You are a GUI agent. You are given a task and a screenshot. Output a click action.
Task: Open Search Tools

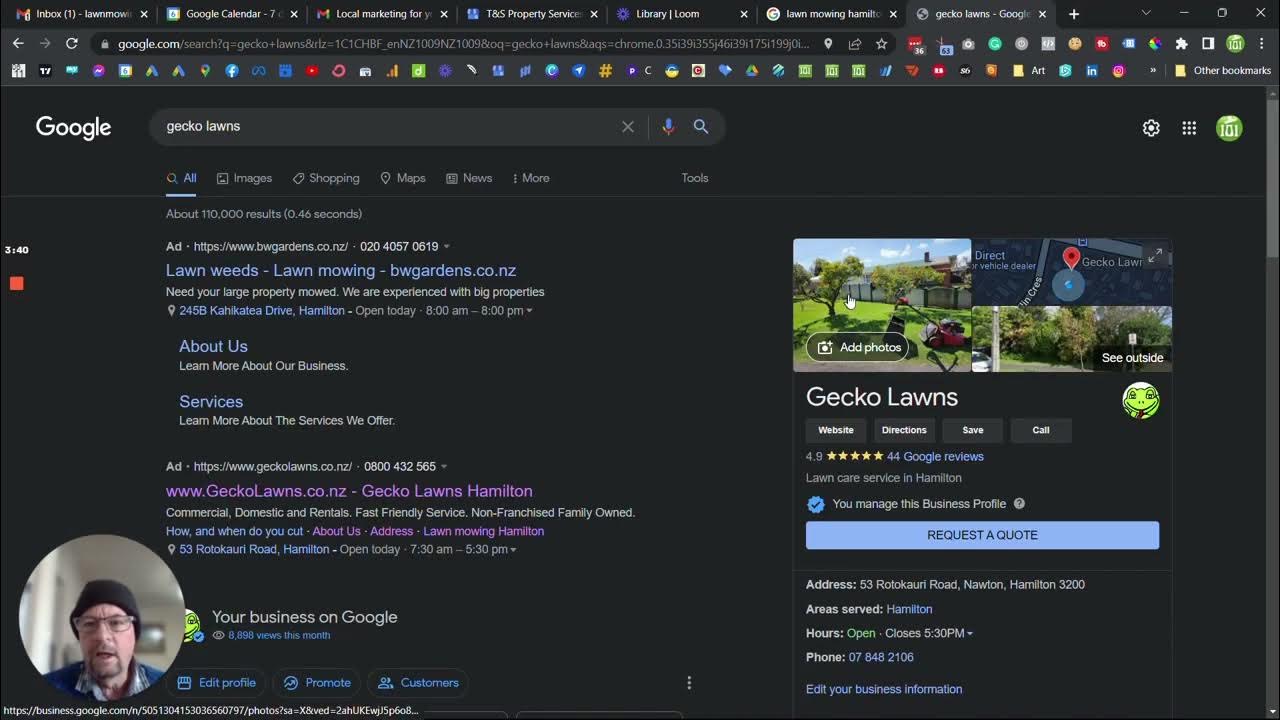click(695, 178)
